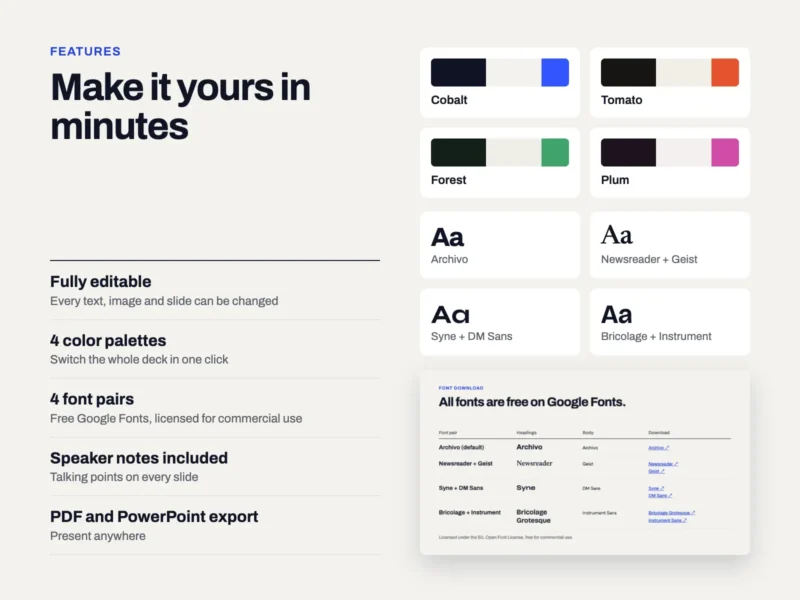Open the Syne download link

656,488
